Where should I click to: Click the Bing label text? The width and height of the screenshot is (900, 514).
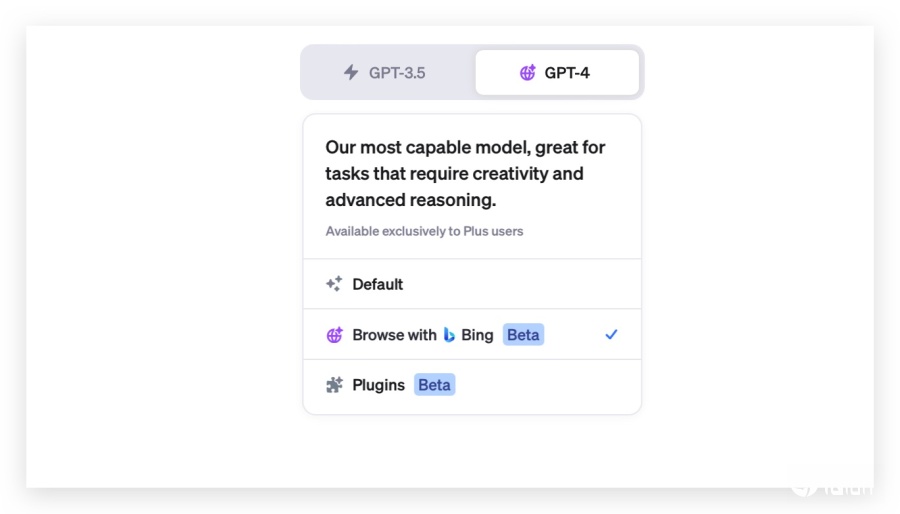point(477,334)
